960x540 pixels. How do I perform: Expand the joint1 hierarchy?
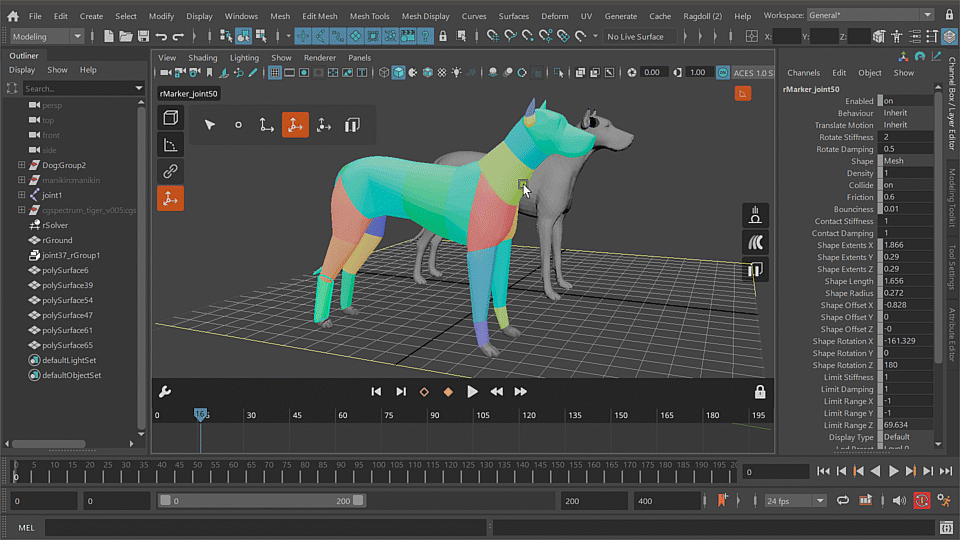(21, 195)
